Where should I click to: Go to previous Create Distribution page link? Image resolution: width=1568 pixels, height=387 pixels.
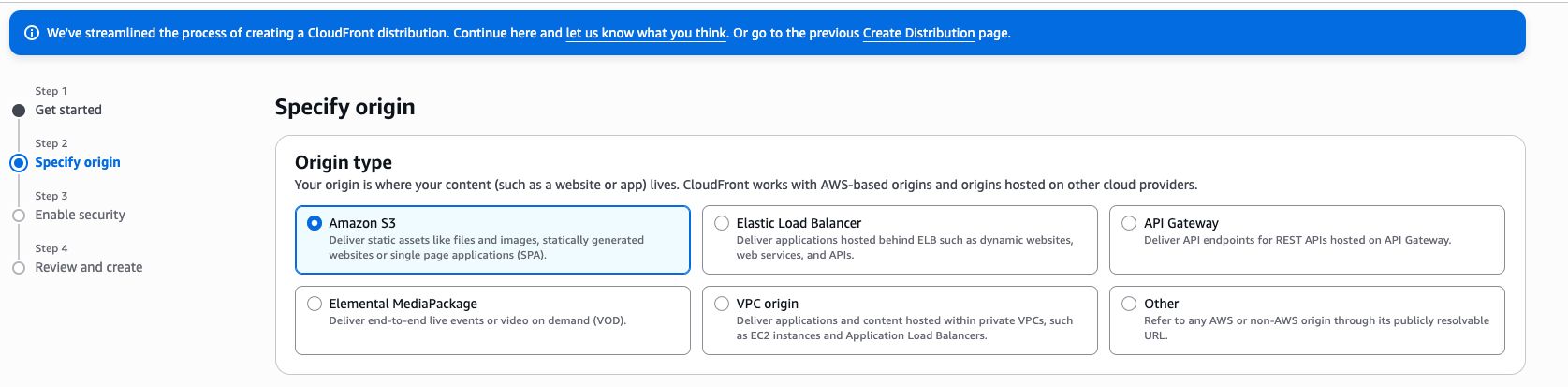click(918, 33)
